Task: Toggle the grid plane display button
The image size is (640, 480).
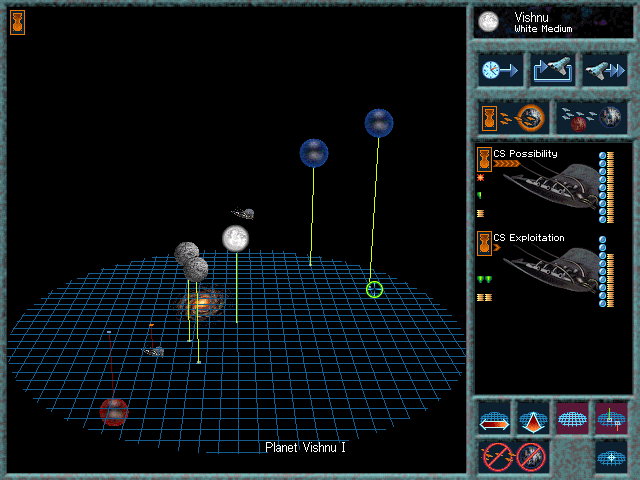Action: pos(572,419)
